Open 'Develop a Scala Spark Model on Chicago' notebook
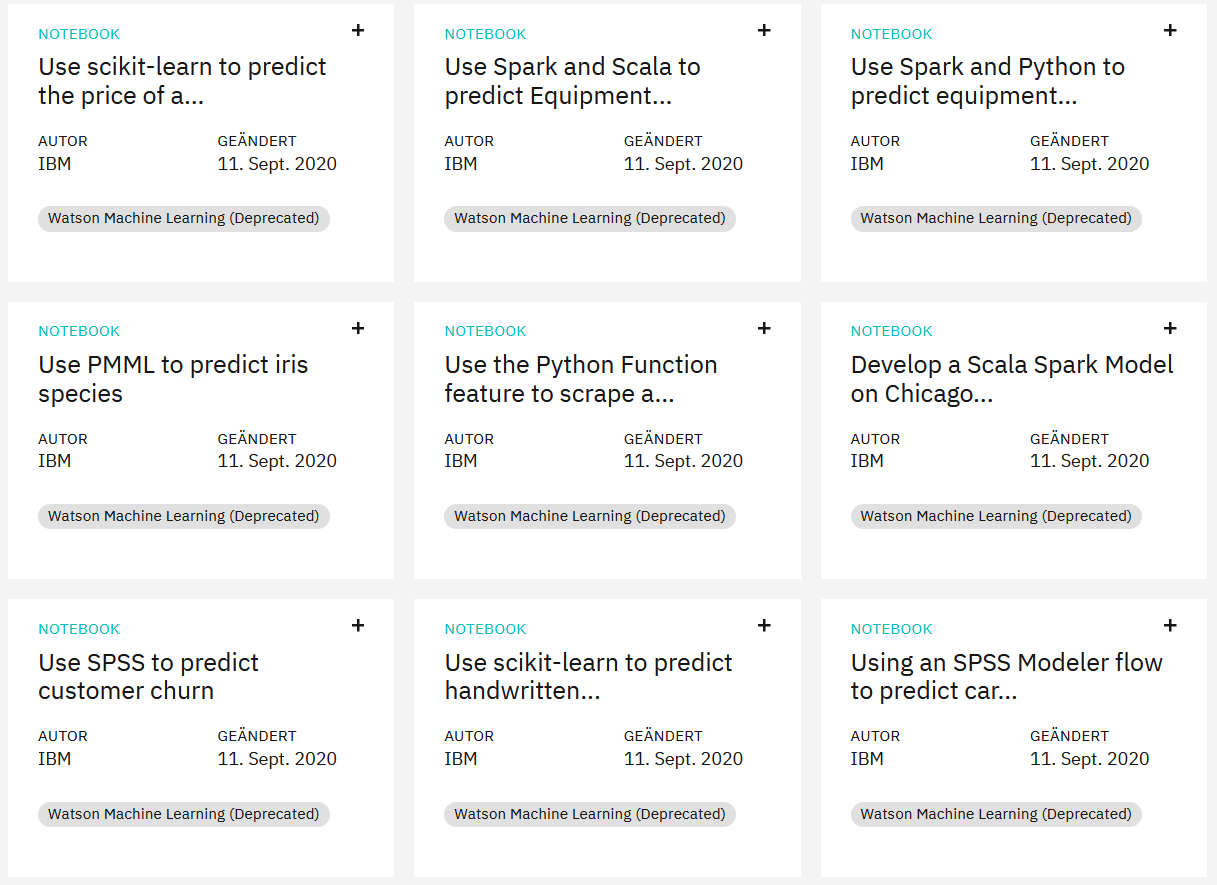Image resolution: width=1217 pixels, height=885 pixels. coord(1012,379)
